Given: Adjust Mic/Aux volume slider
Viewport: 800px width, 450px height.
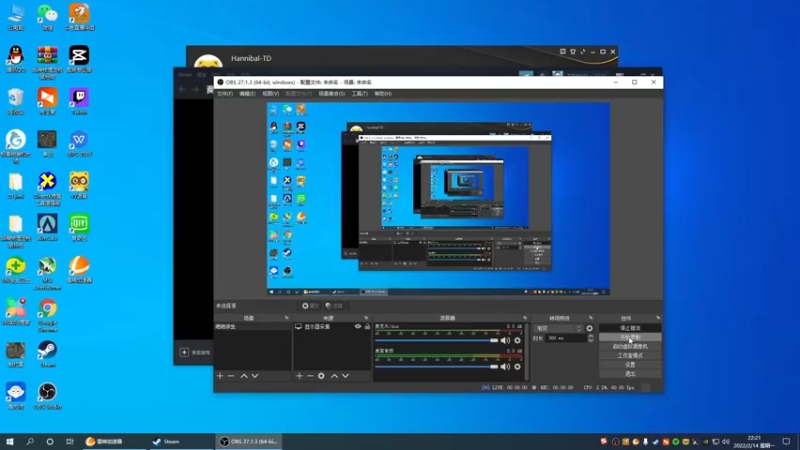Looking at the screenshot, I should [x=436, y=340].
